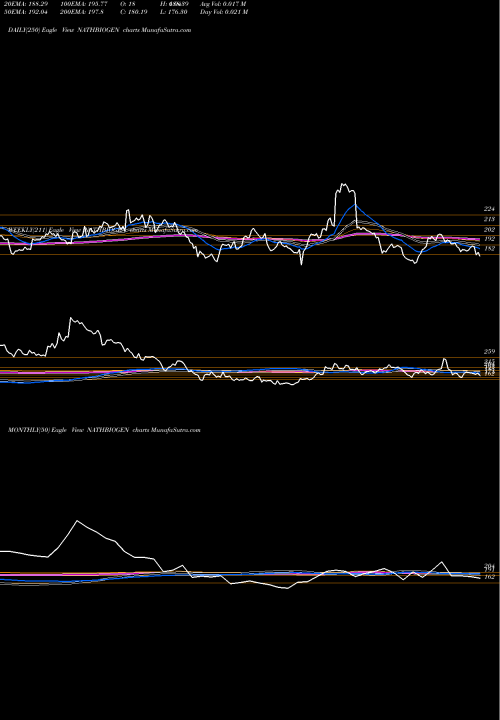Click the 259 price level on weekly chart
This screenshot has height=720, width=500.
[489, 351]
